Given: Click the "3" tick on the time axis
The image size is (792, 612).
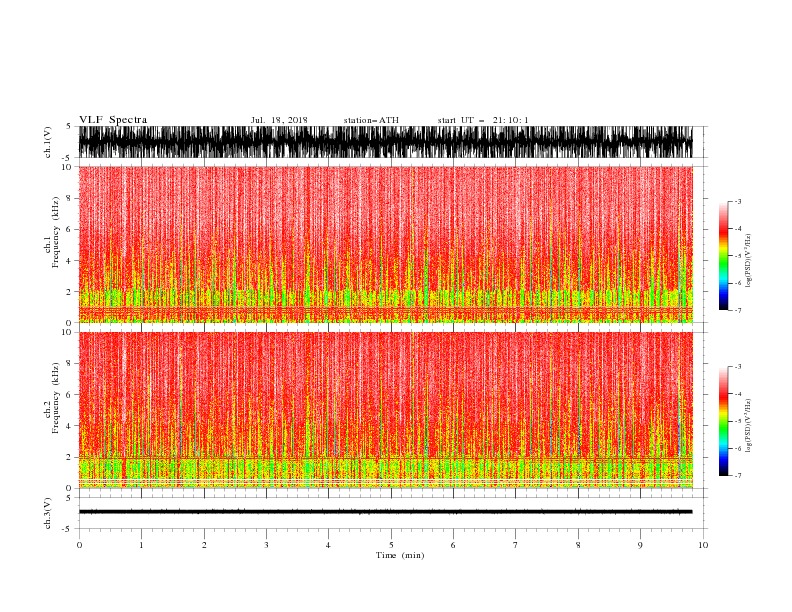Looking at the screenshot, I should click(266, 545).
